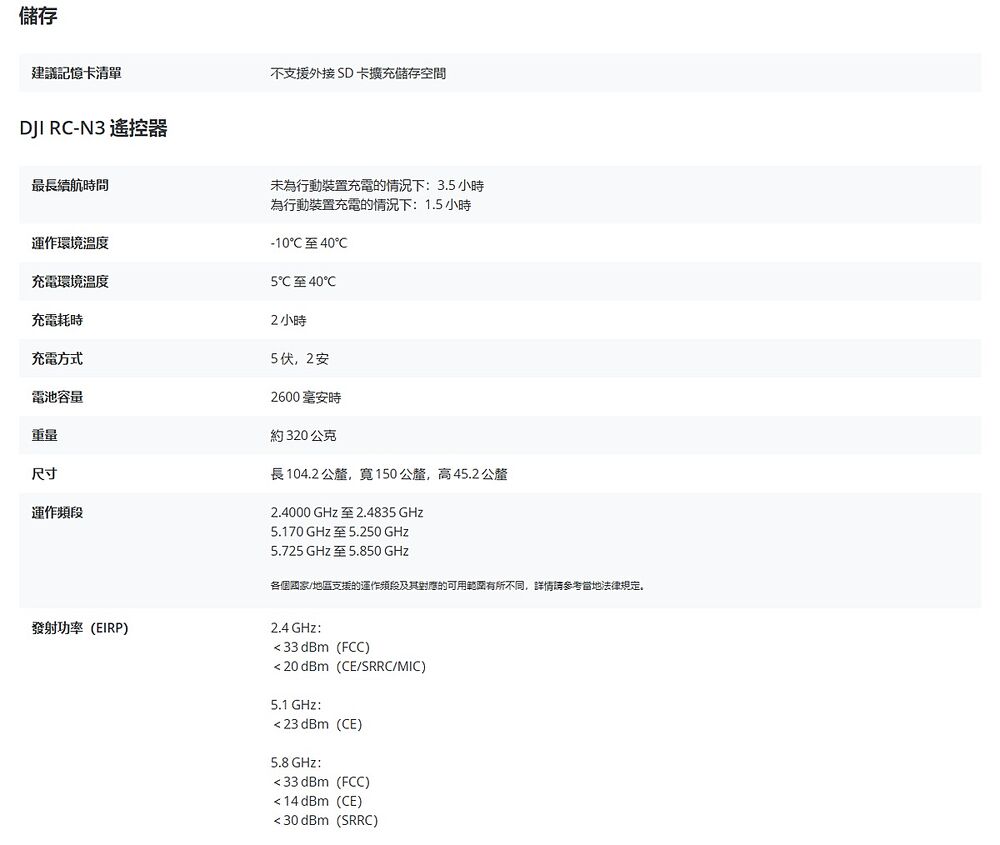Click the 2.4 GHz: power heading

(x=296, y=628)
